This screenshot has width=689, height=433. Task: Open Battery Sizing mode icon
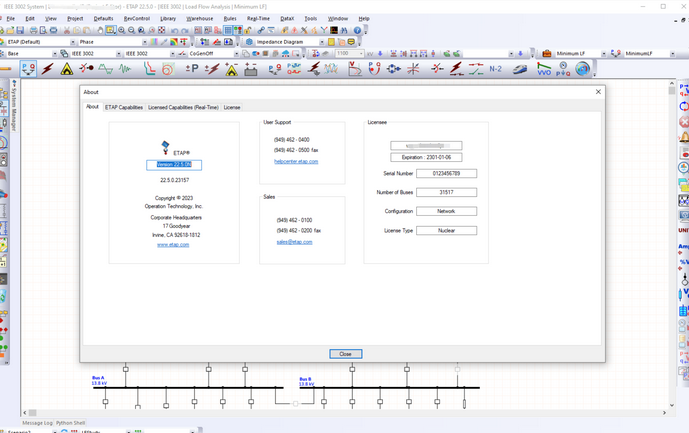(x=250, y=69)
